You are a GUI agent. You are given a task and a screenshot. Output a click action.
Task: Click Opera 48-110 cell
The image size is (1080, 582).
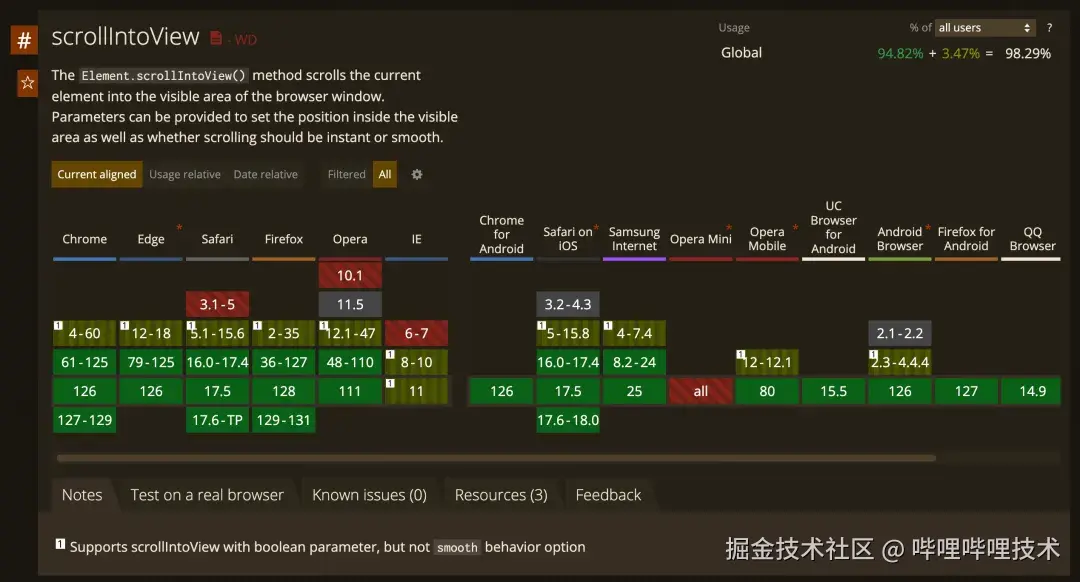(x=350, y=362)
